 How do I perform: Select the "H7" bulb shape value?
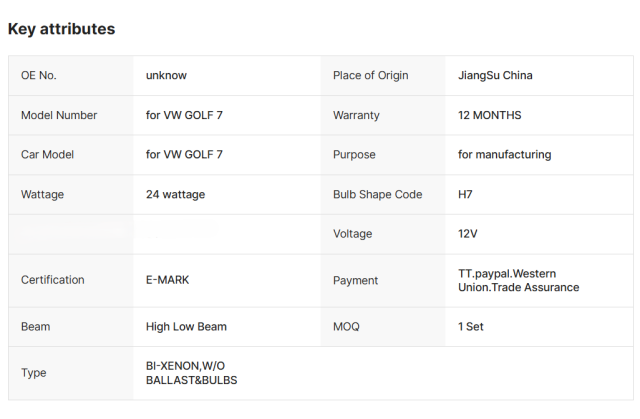(x=465, y=194)
